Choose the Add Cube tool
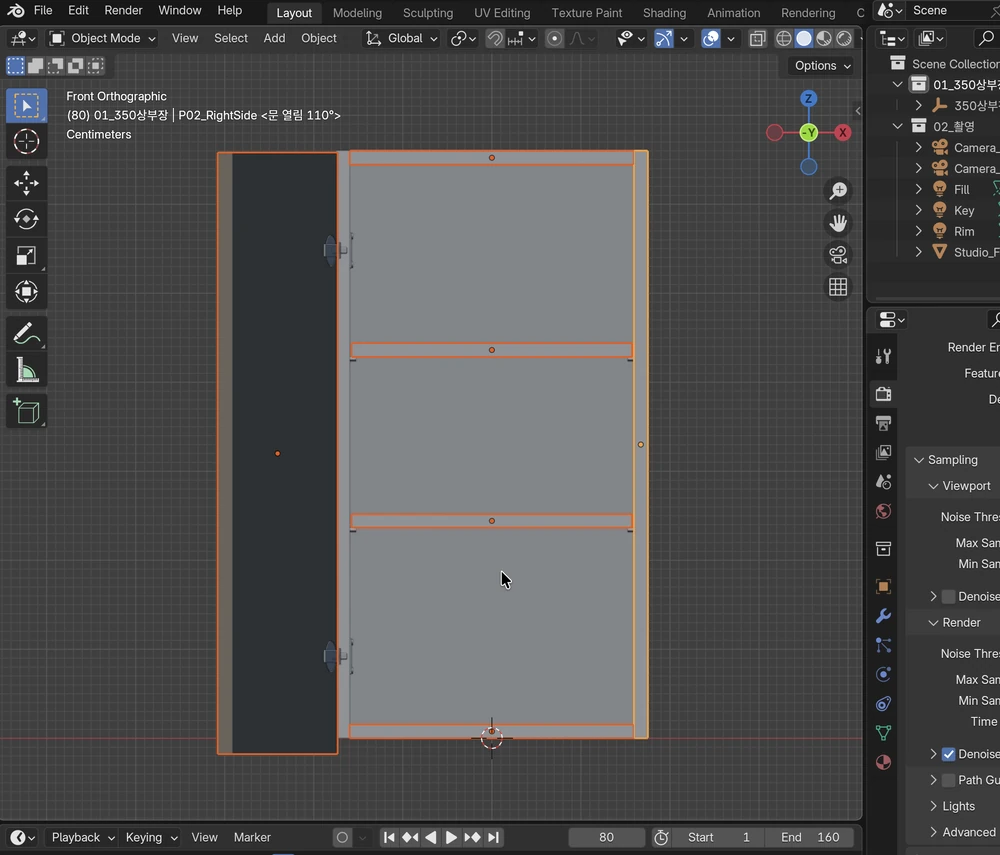 pos(26,411)
